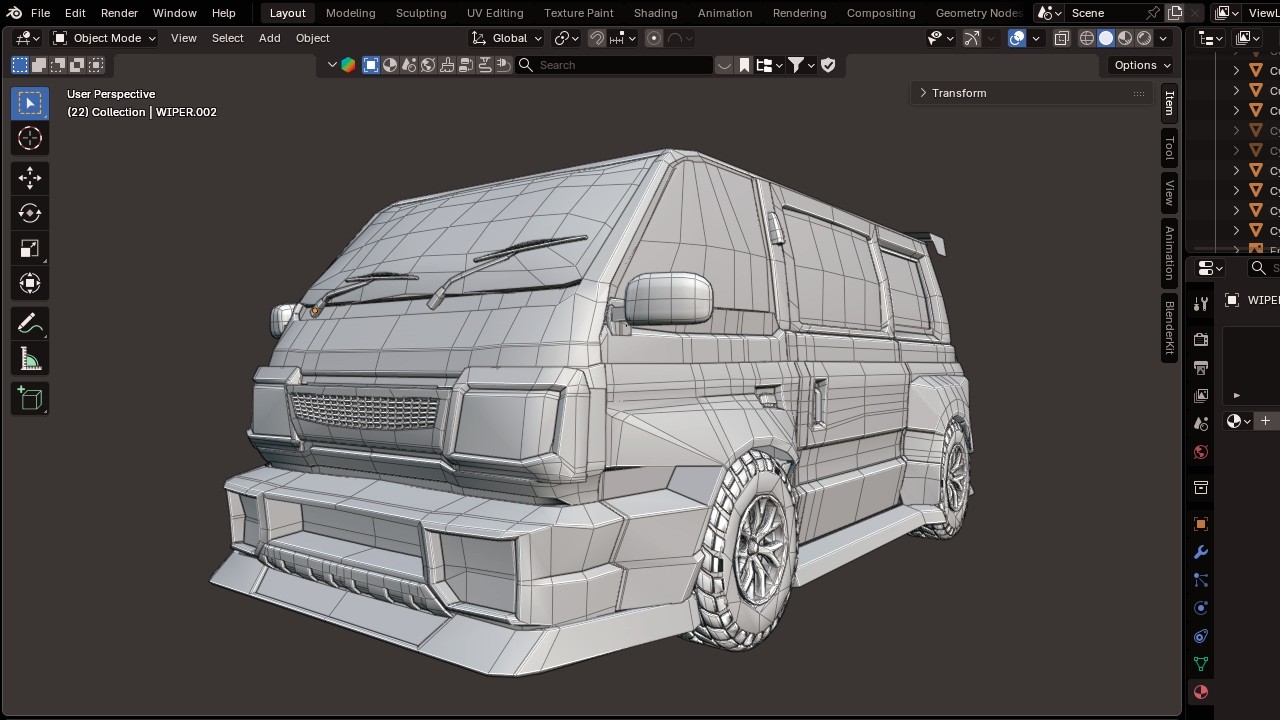Screen dimensions: 1280x720
Task: Switch to material preview shading
Action: (1125, 38)
